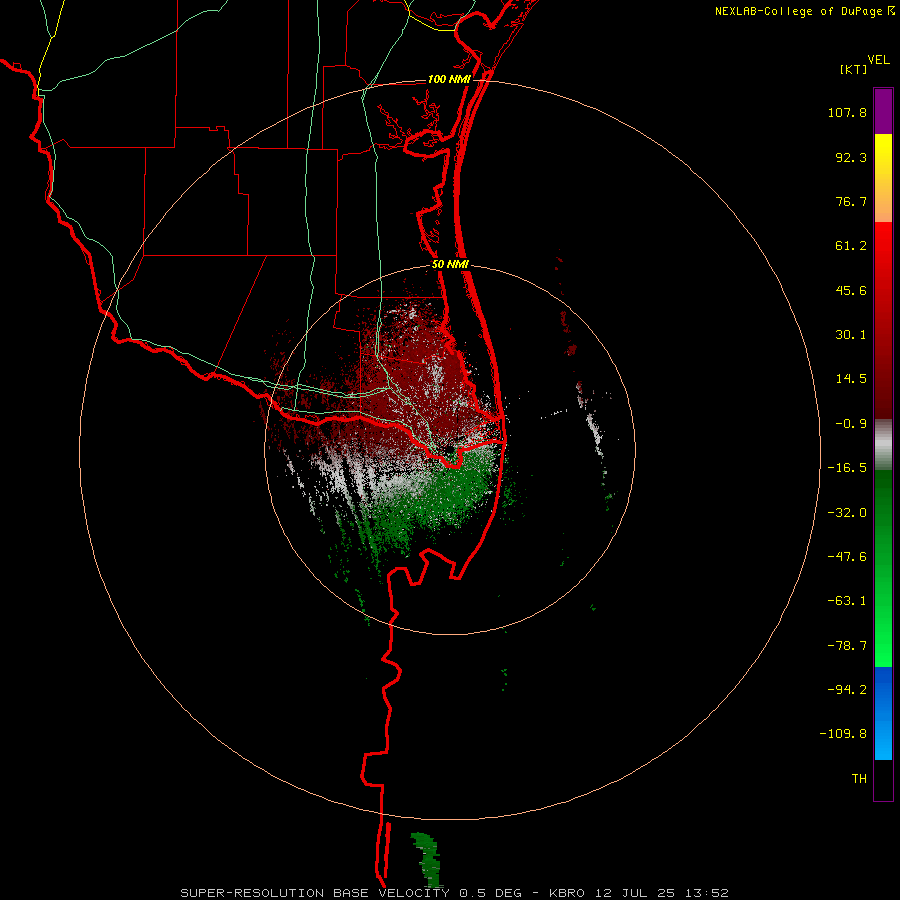Click the -47.6 velocity scale value

pos(847,557)
